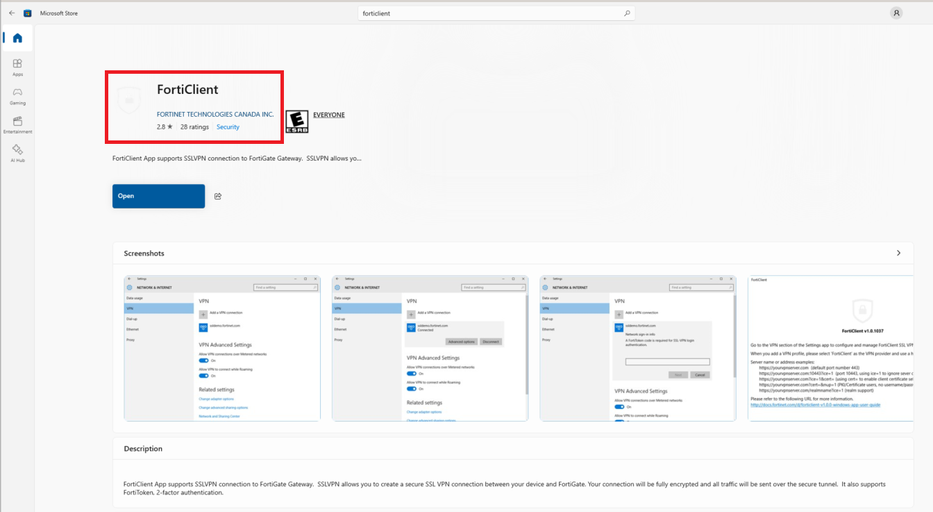Click in the search box containing forticlient
The image size is (933, 512).
coord(496,13)
